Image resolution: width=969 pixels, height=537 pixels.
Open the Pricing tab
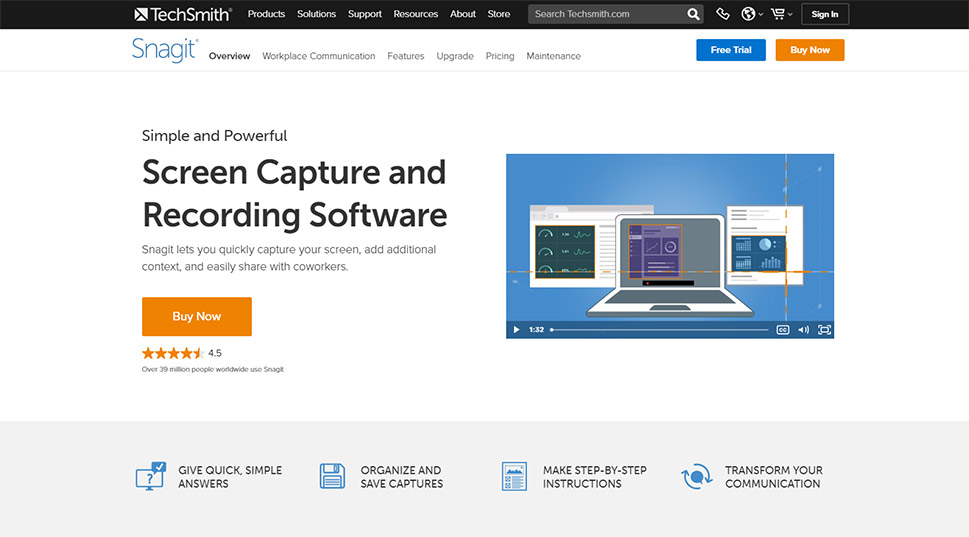pyautogui.click(x=500, y=56)
